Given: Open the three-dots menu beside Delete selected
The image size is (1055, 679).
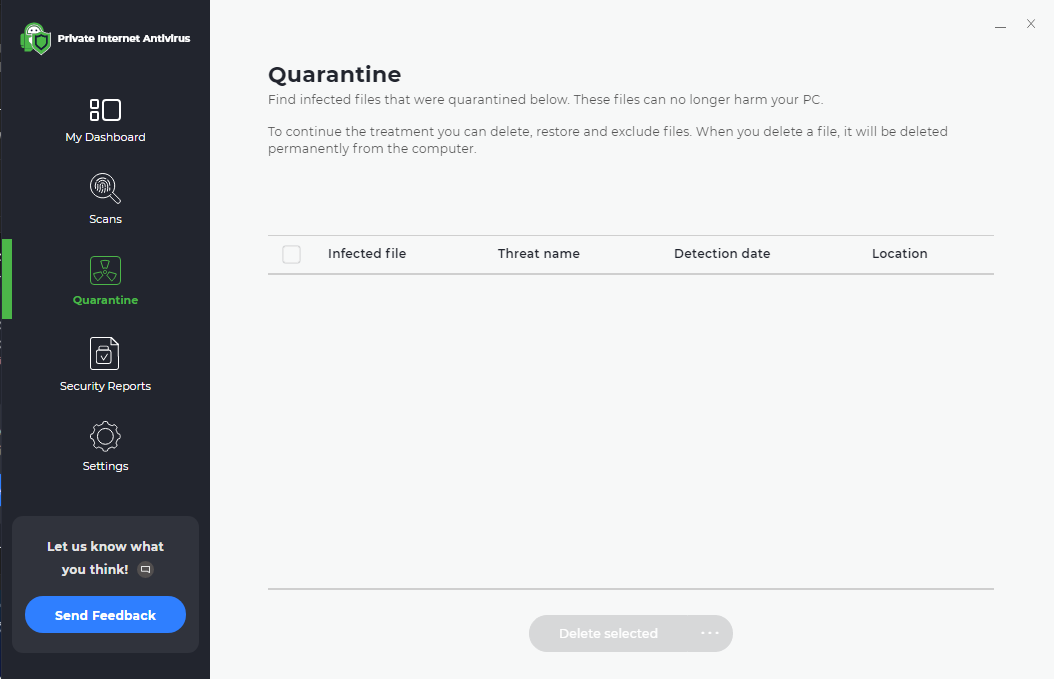Looking at the screenshot, I should (710, 633).
